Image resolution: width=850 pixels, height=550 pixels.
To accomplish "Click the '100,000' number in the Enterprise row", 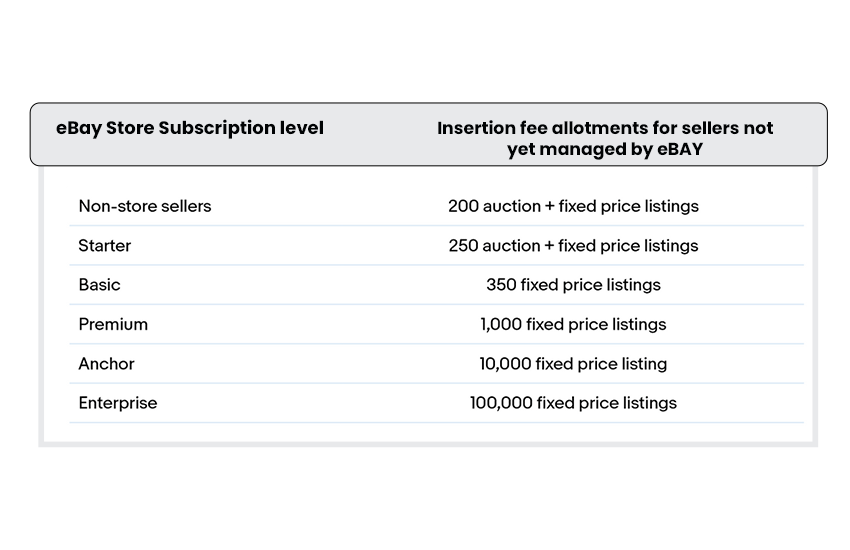I will (501, 403).
